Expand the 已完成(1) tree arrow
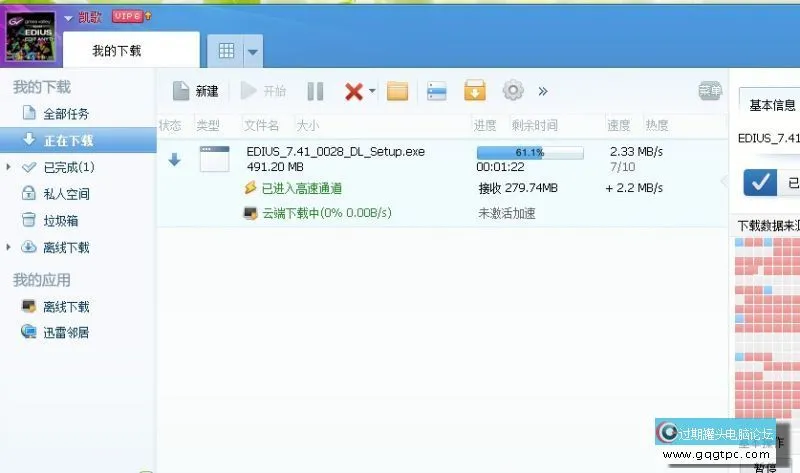This screenshot has width=800, height=473. click(x=8, y=166)
